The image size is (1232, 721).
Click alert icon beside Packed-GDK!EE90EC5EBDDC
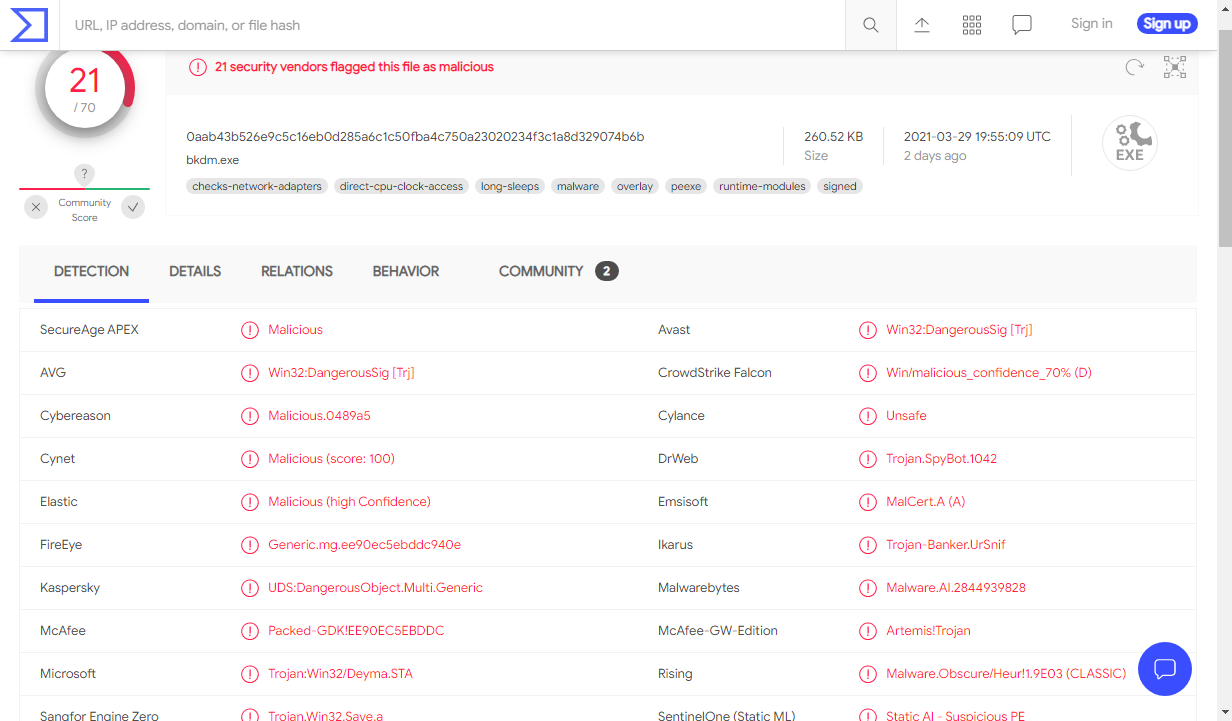click(x=250, y=631)
